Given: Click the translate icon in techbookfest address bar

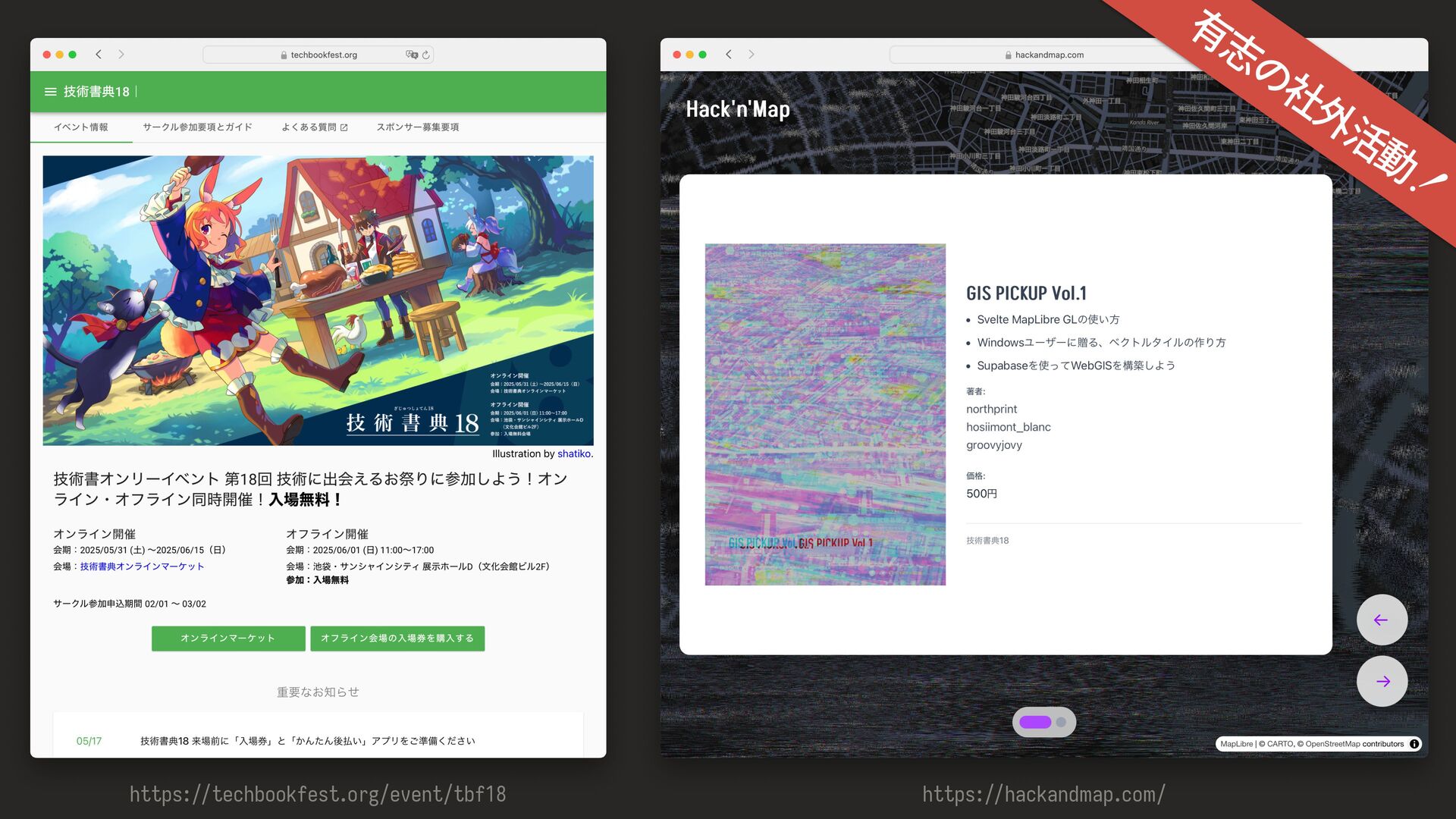Looking at the screenshot, I should (412, 55).
